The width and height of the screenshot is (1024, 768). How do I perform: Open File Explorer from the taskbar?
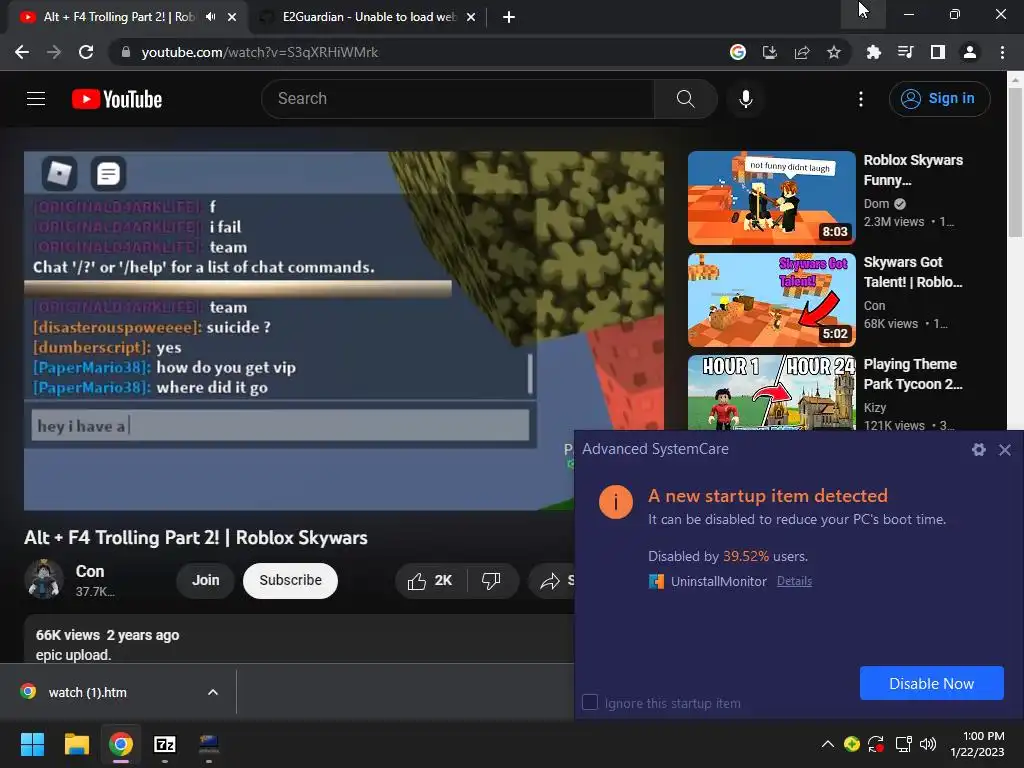[76, 744]
